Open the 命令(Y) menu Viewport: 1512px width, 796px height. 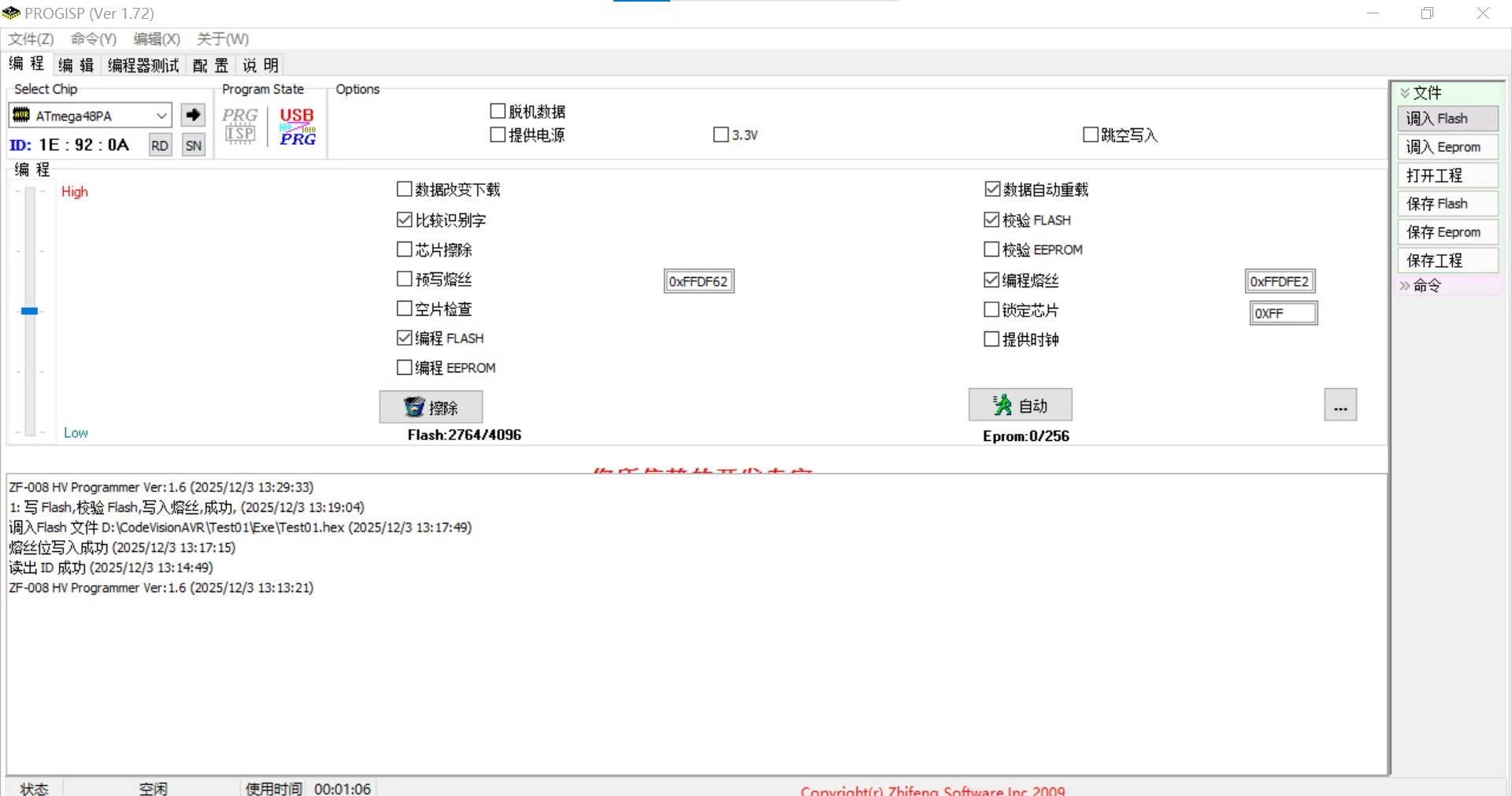click(x=94, y=39)
